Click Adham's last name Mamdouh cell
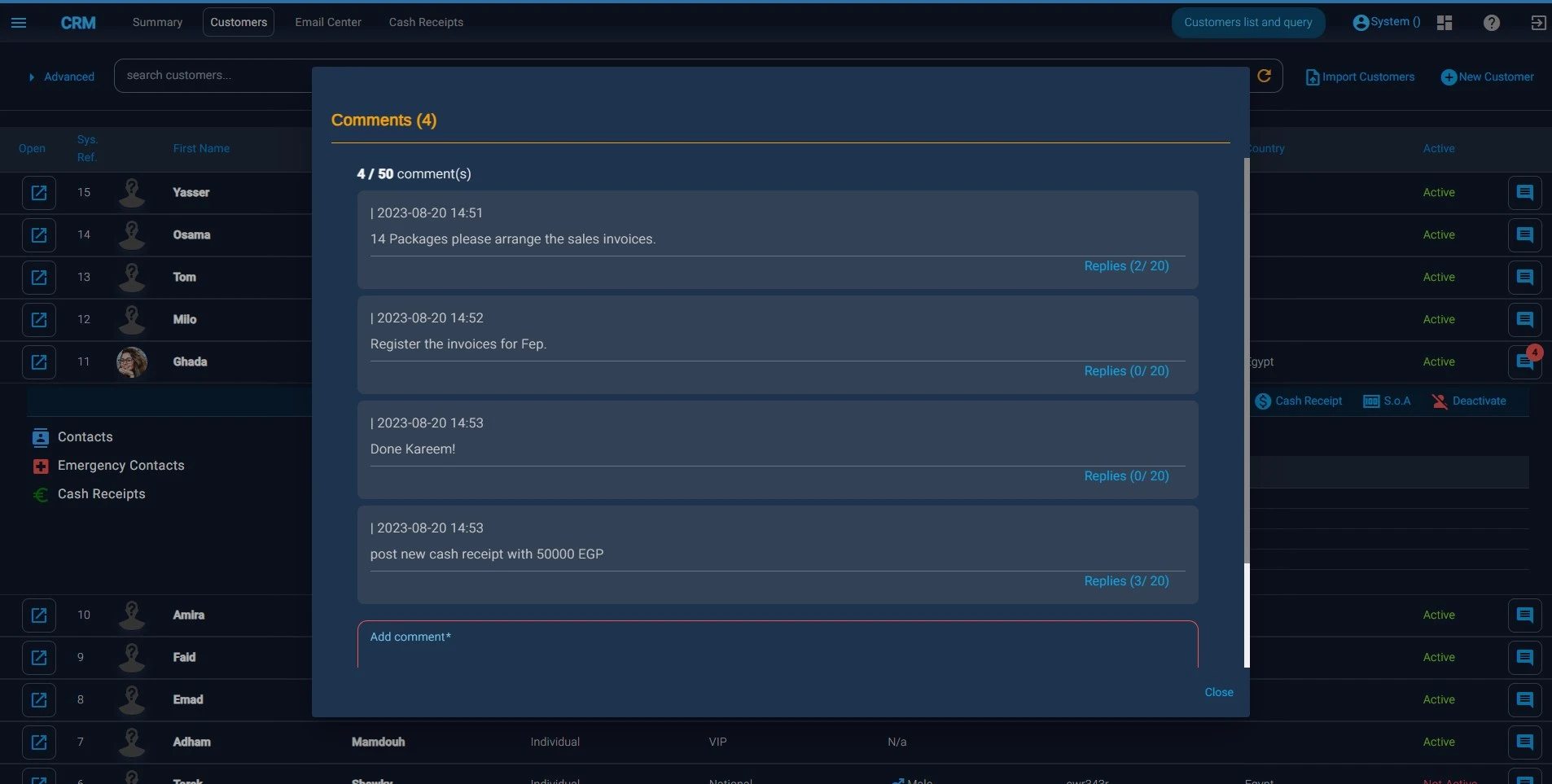 (x=379, y=742)
